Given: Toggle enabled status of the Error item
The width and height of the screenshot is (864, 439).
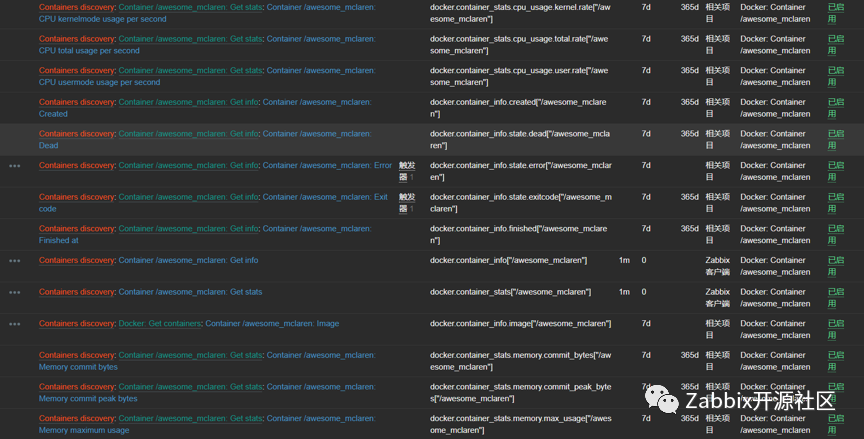Looking at the screenshot, I should click(x=836, y=171).
